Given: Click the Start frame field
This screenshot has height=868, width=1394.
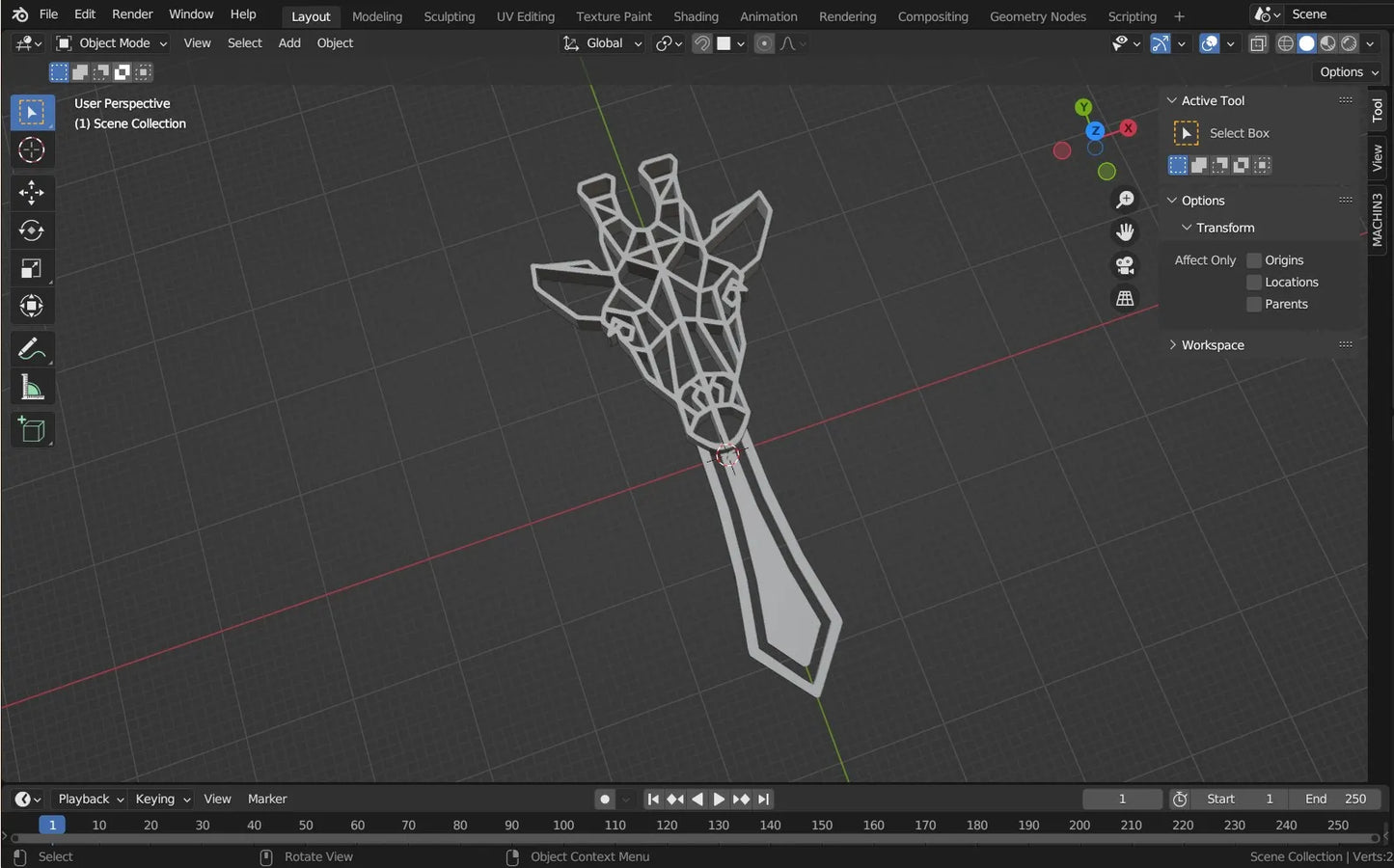Looking at the screenshot, I should (x=1240, y=800).
